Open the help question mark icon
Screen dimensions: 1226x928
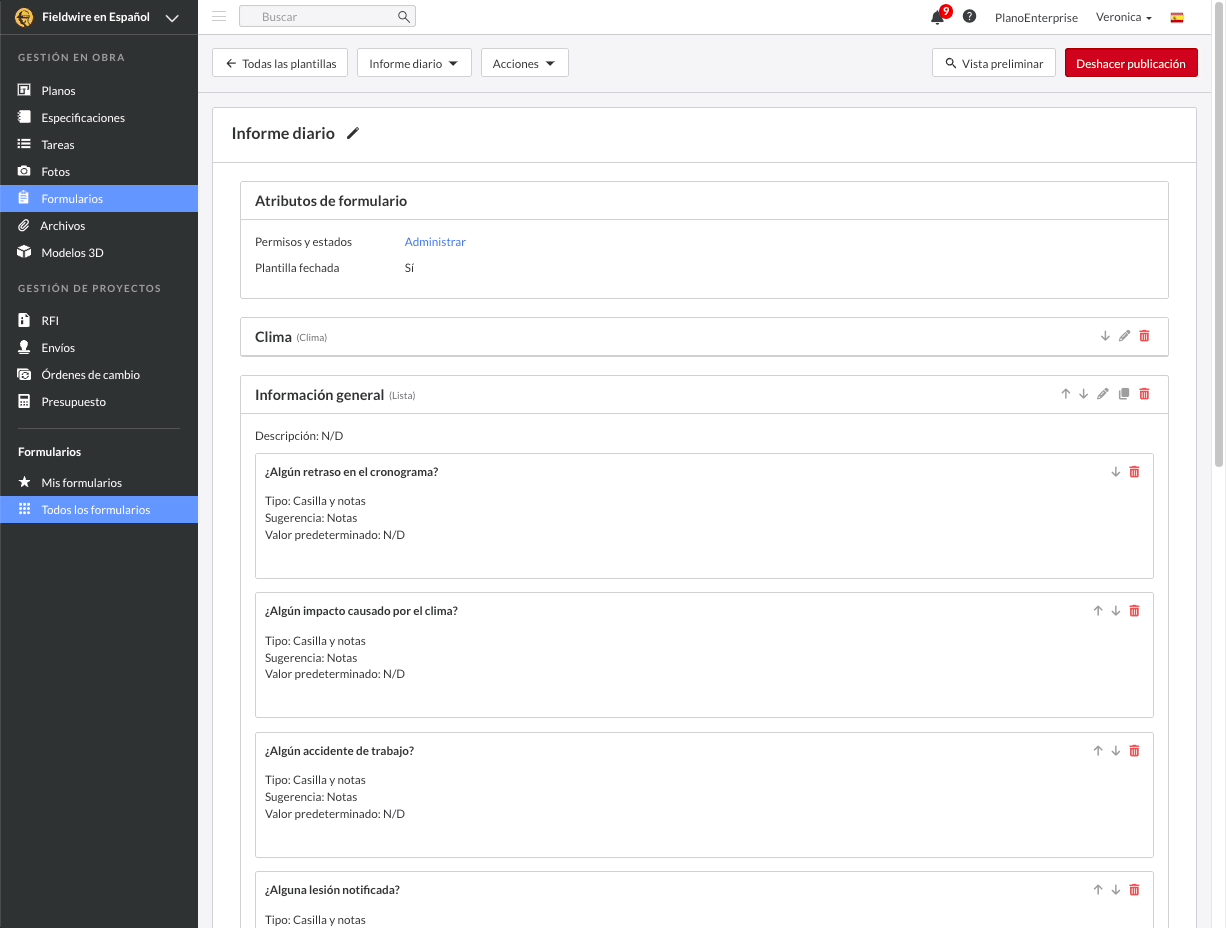click(x=969, y=17)
